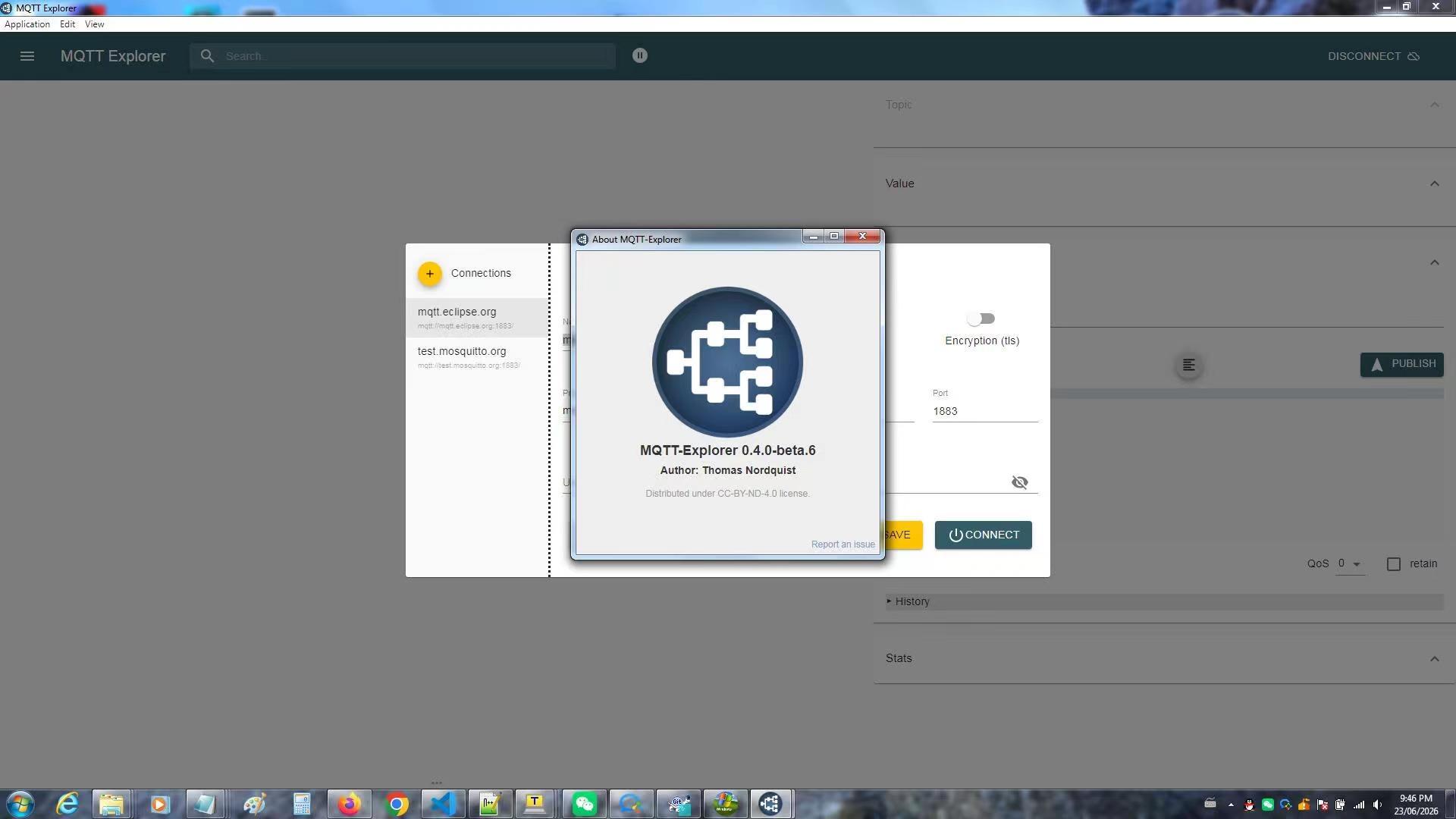This screenshot has height=819, width=1456.
Task: Toggle password visibility eye icon
Action: coord(1019,482)
